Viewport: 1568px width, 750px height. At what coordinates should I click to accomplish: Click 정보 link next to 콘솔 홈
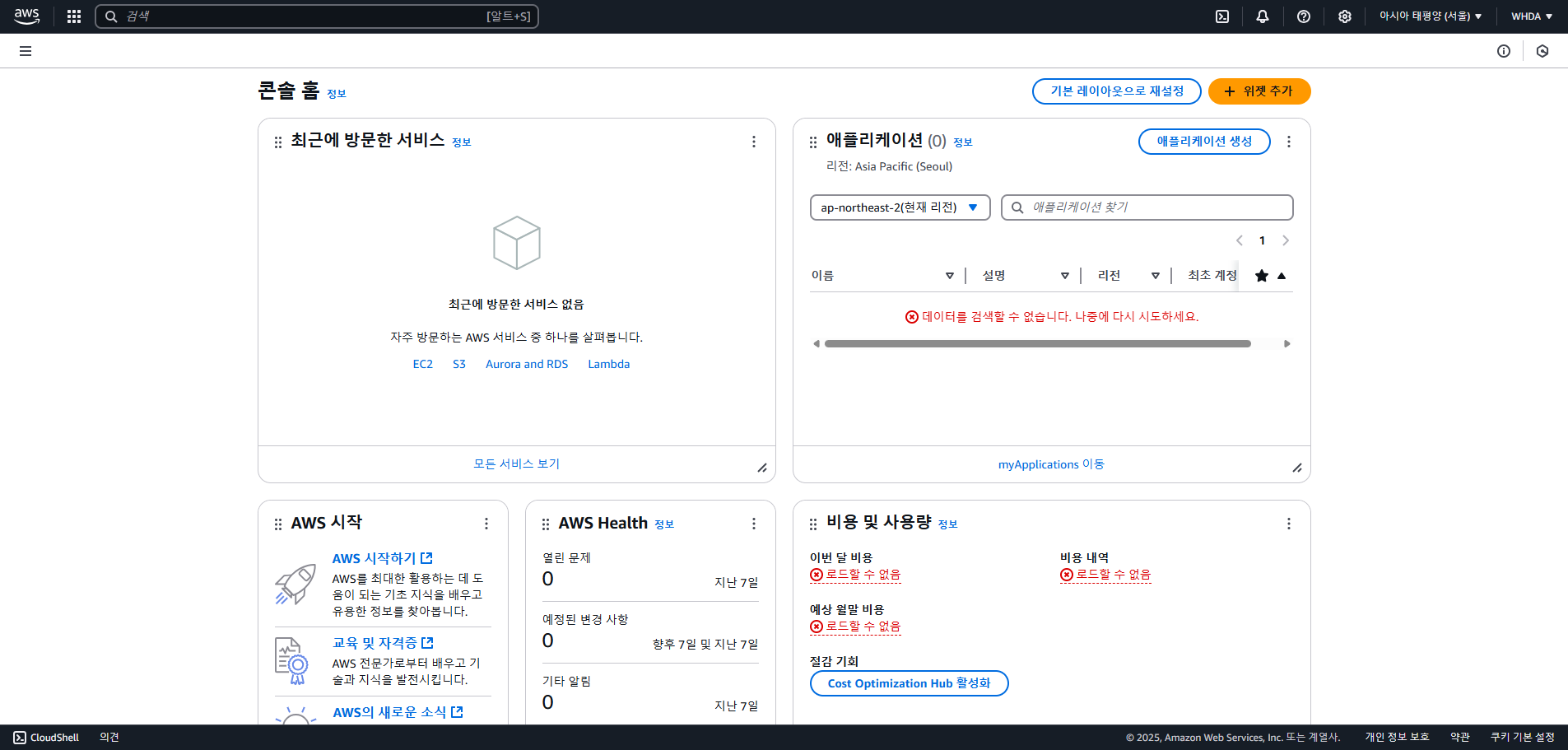click(x=337, y=94)
